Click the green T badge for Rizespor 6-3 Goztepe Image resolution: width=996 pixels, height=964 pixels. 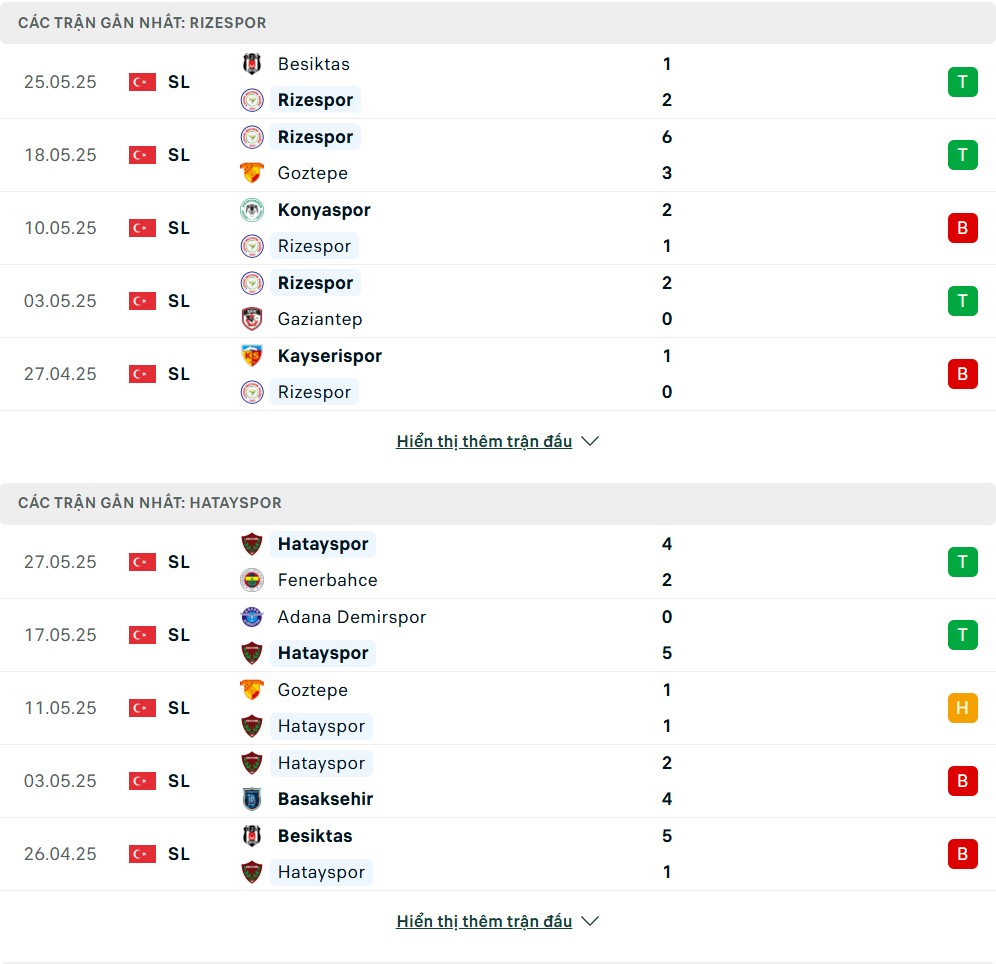point(962,155)
